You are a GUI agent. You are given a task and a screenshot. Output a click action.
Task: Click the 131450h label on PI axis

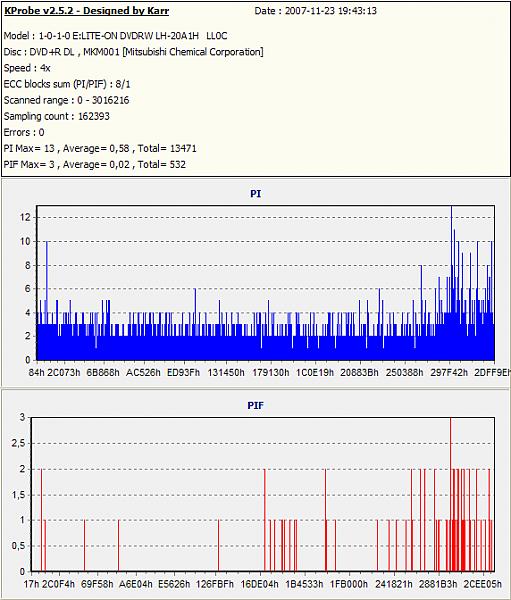click(x=226, y=372)
